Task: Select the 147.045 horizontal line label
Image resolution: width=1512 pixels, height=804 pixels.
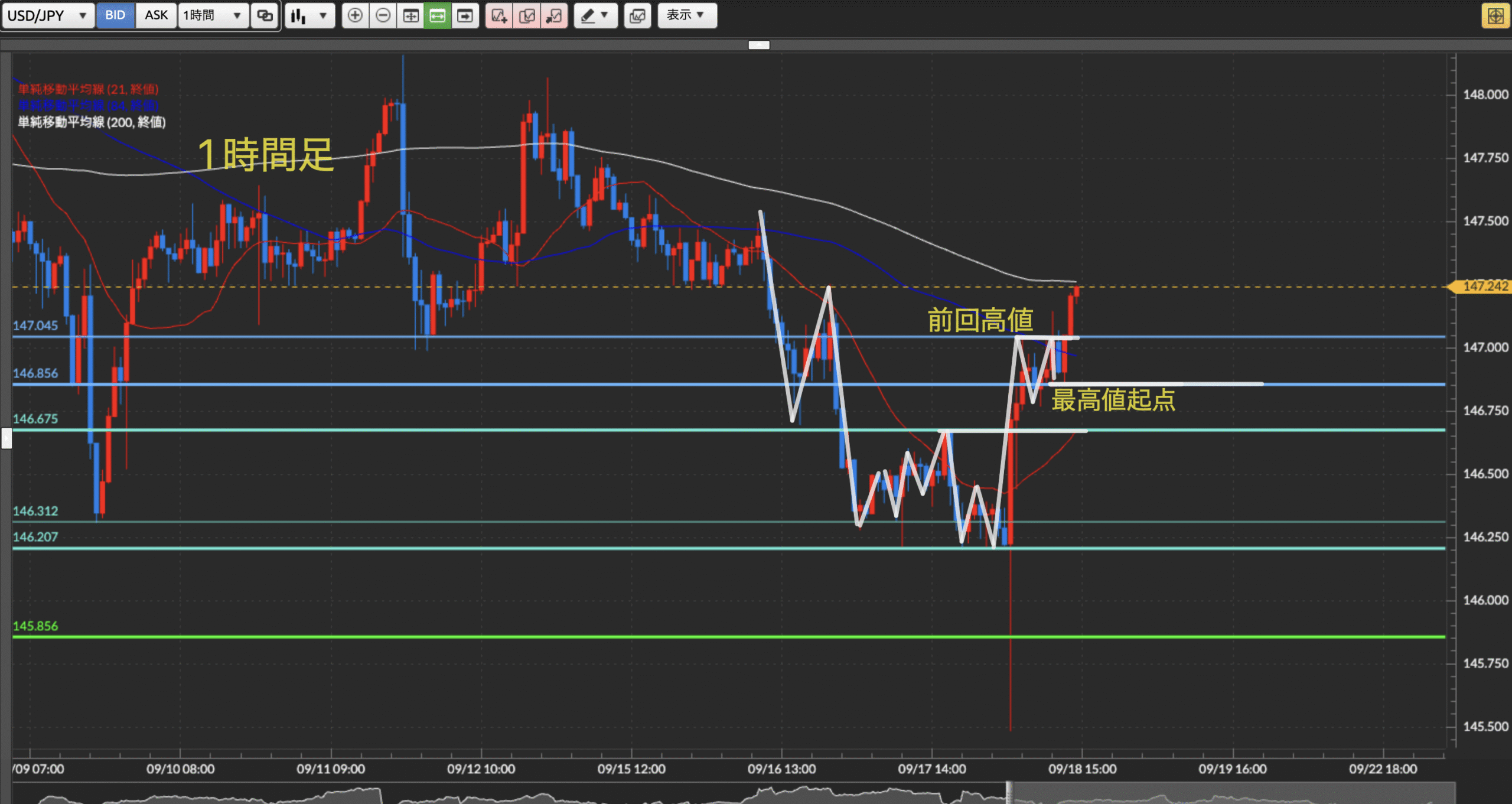Action: [x=35, y=325]
